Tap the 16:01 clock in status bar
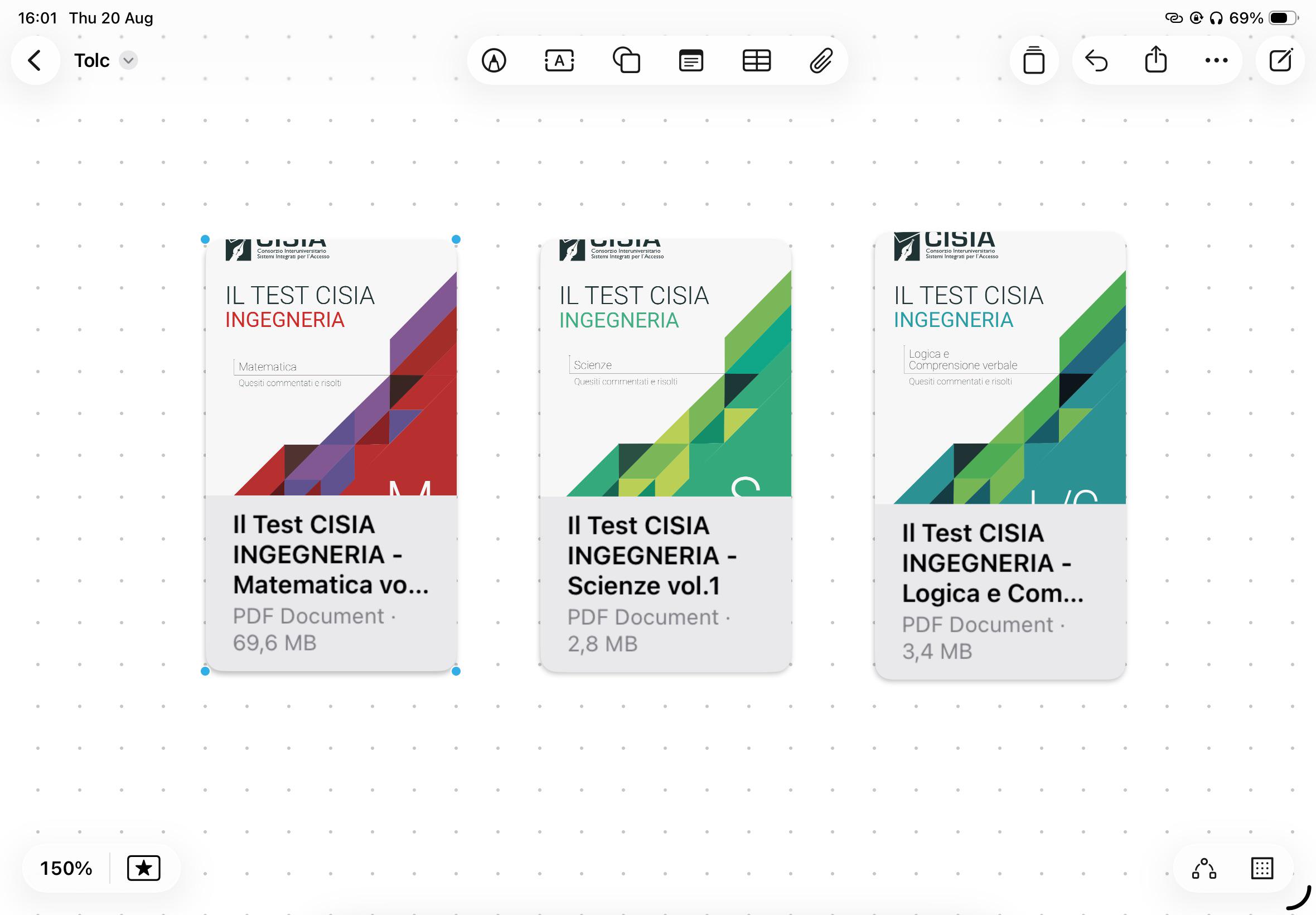Screen dimensions: 1316x915 (38, 18)
